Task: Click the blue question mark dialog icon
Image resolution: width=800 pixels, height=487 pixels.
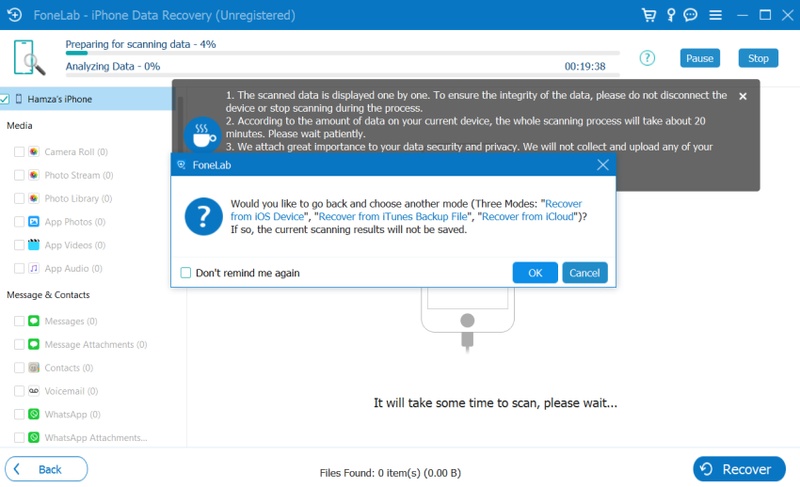Action: click(x=204, y=216)
